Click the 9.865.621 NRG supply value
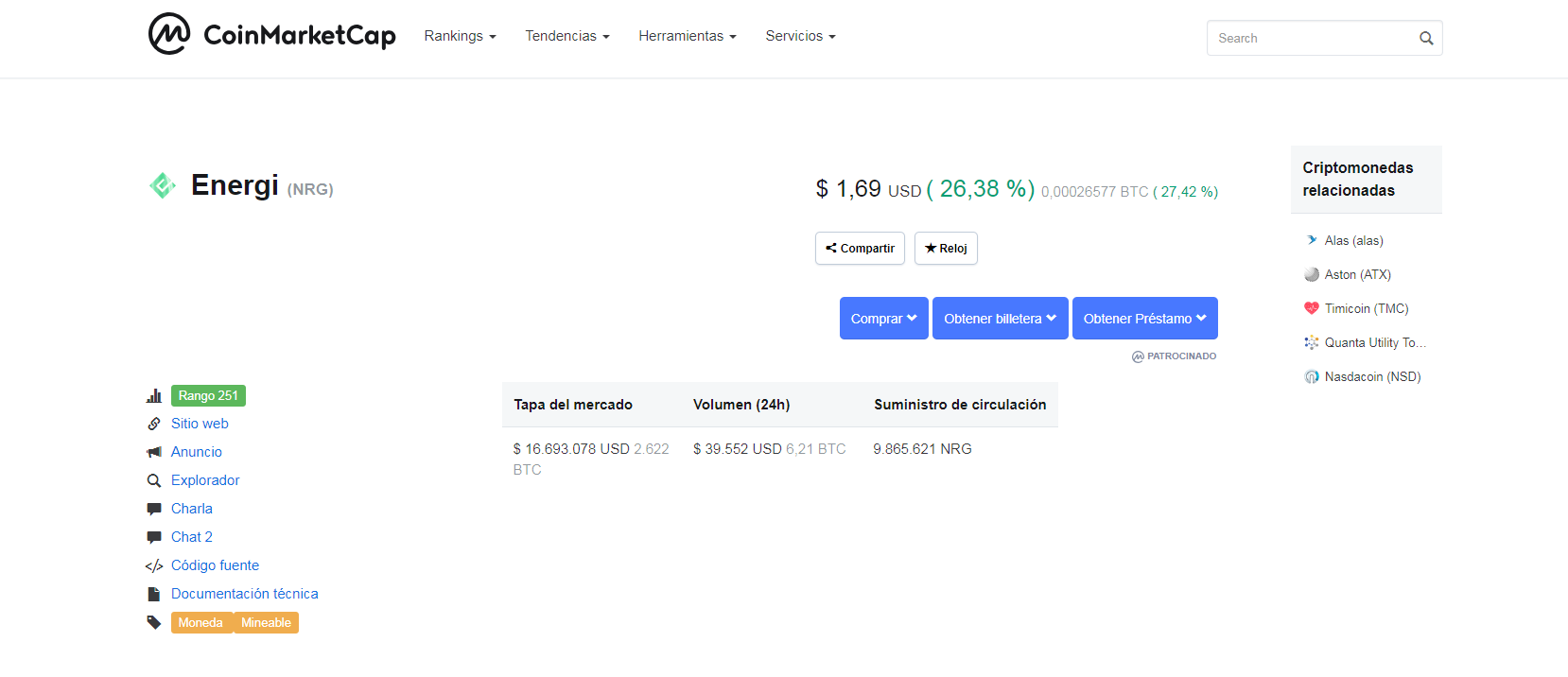This screenshot has height=677, width=1568. [x=922, y=449]
